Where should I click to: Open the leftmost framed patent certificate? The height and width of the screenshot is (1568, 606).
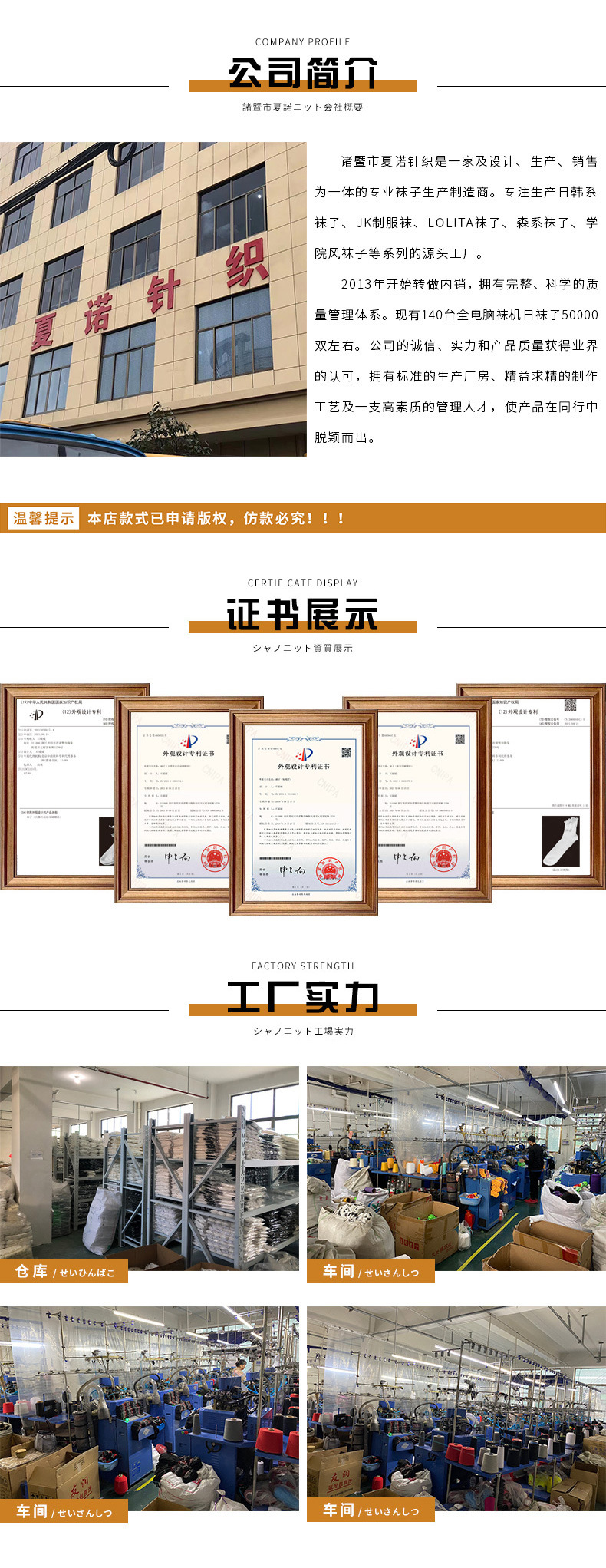click(x=58, y=786)
